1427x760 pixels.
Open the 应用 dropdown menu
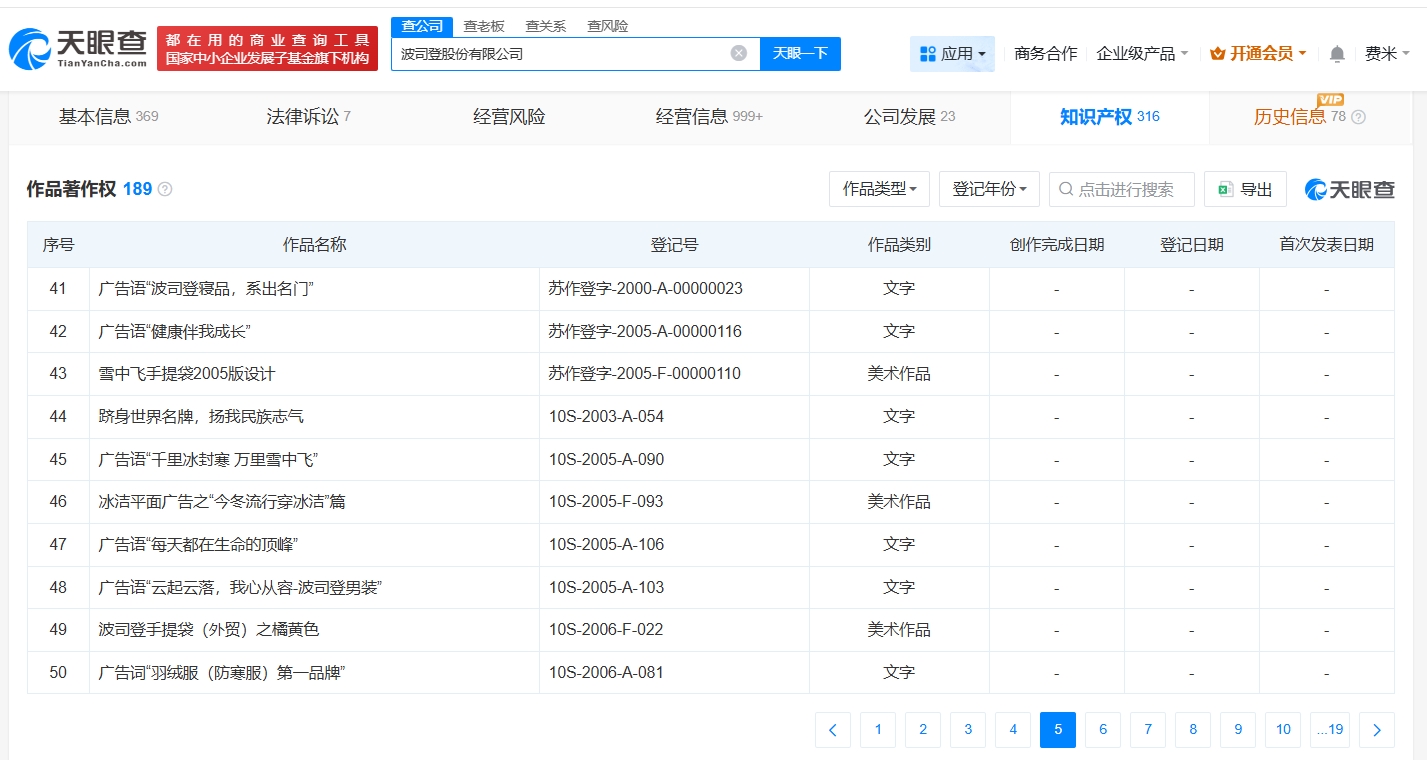952,54
